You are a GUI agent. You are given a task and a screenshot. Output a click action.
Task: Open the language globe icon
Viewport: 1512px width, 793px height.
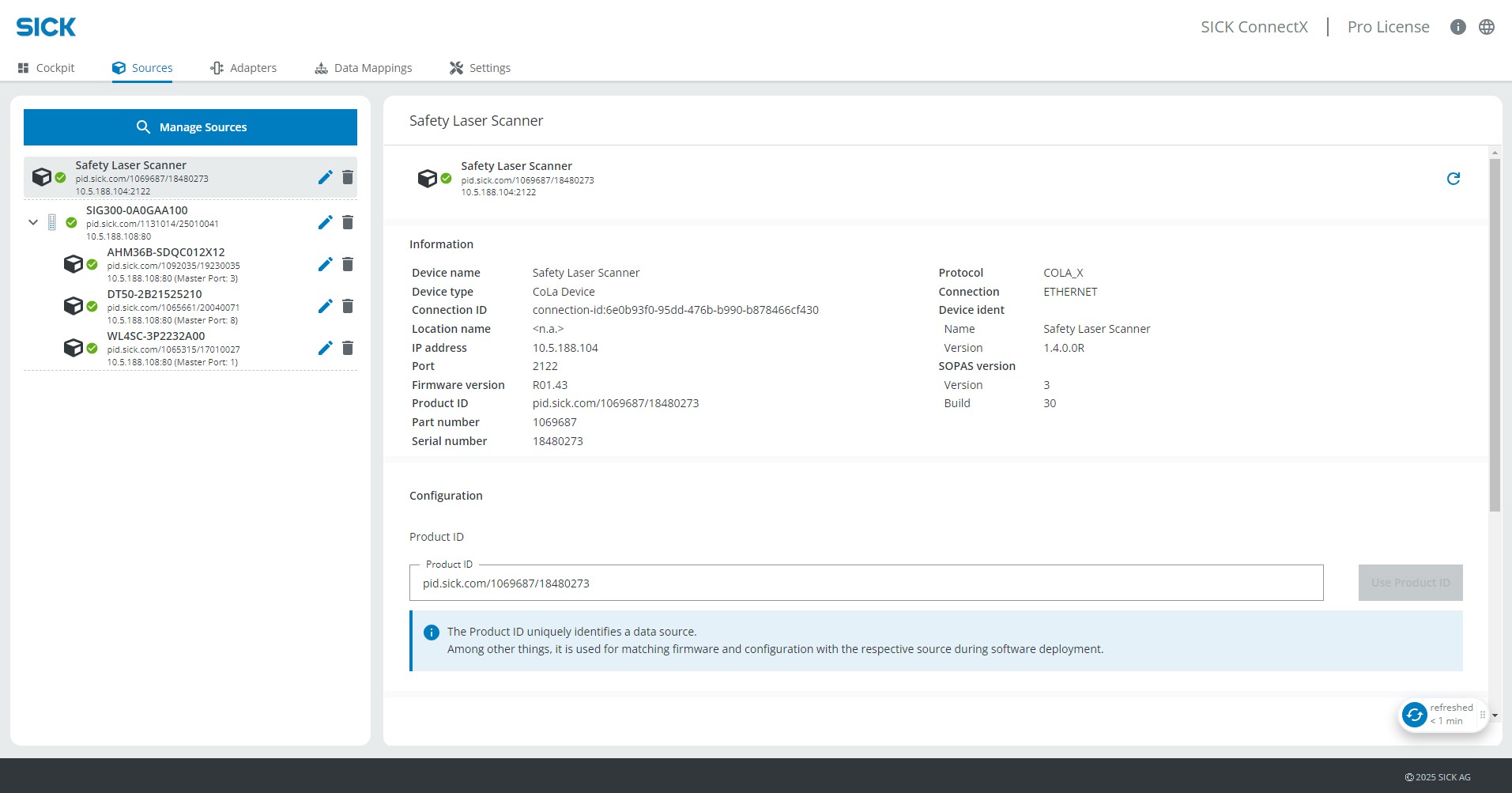1487,27
